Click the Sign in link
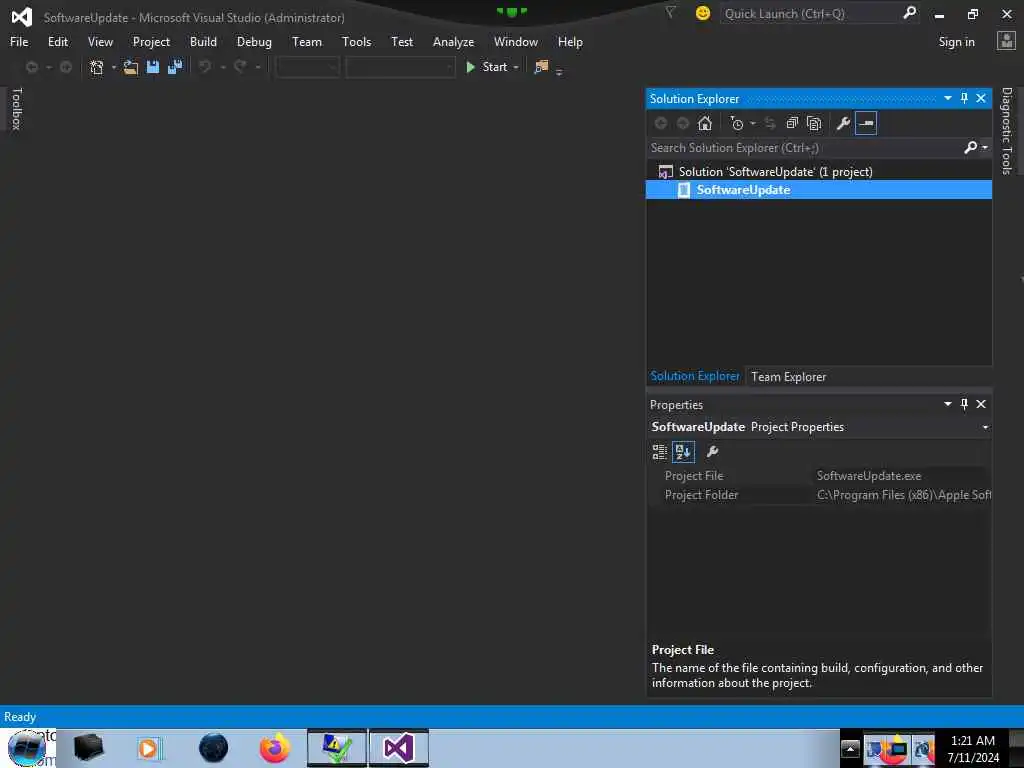This screenshot has width=1024, height=768. tap(956, 42)
